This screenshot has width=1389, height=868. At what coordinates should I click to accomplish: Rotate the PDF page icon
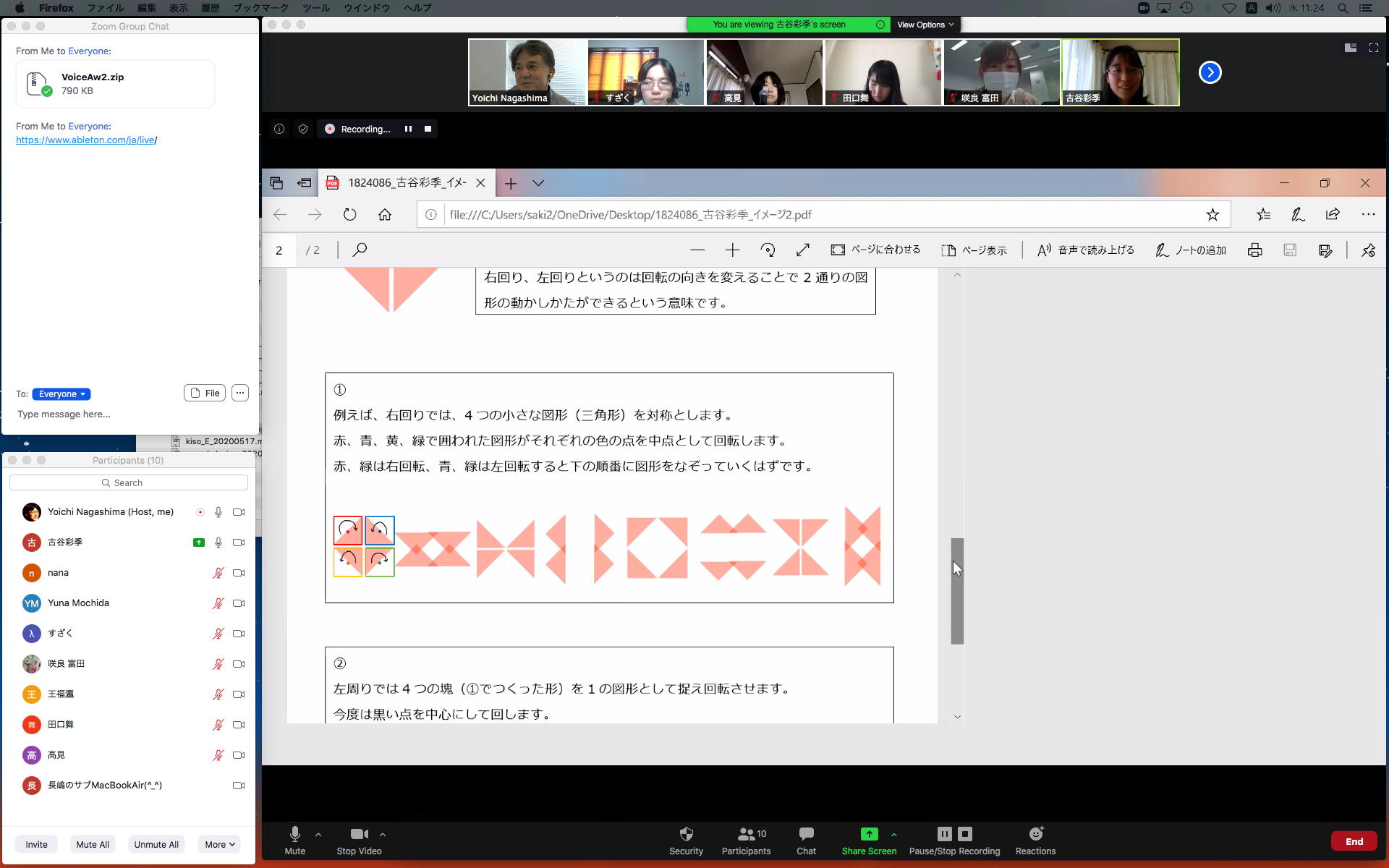tap(768, 250)
